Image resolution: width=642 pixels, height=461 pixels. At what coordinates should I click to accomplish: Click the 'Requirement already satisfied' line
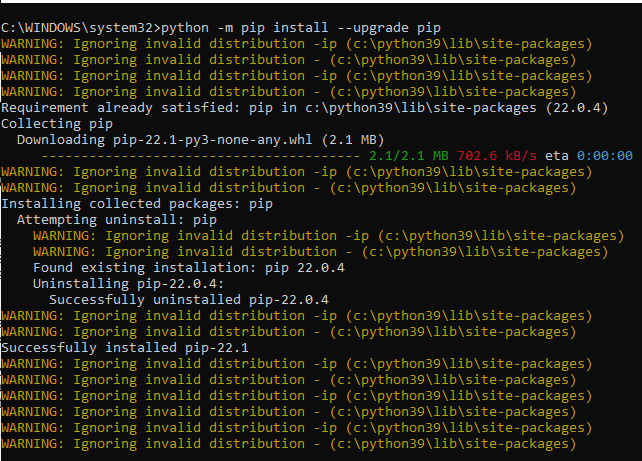coord(304,108)
